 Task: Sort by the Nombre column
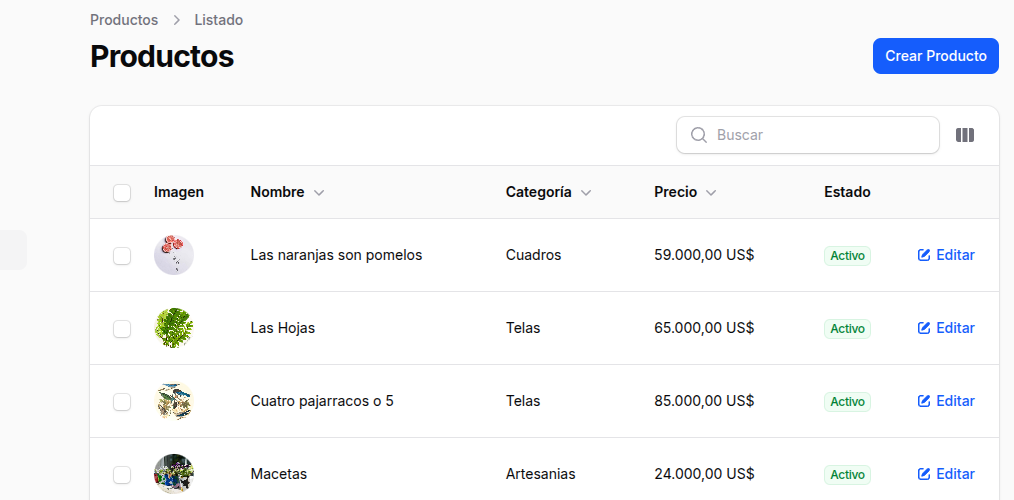click(287, 192)
